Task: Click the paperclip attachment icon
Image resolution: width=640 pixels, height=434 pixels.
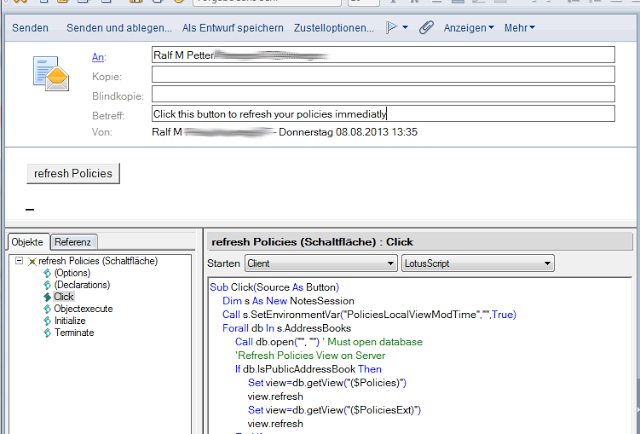Action: click(x=426, y=28)
